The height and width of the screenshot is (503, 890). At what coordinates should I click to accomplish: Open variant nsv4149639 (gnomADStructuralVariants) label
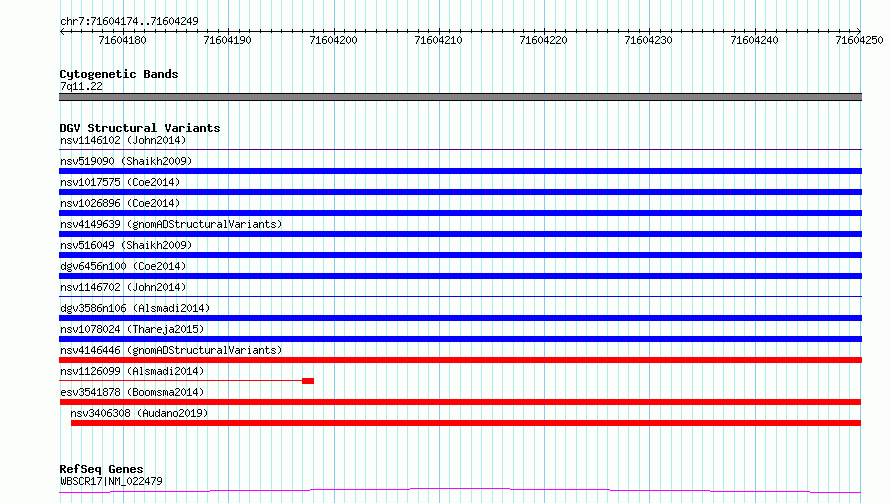[171, 224]
